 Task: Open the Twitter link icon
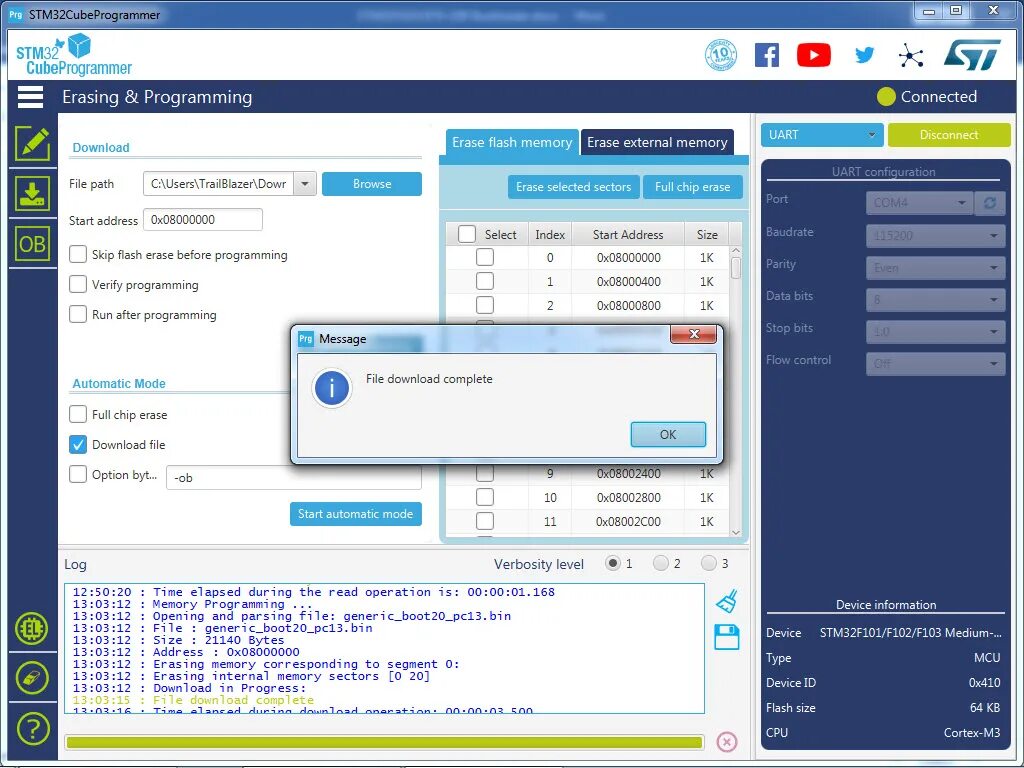864,55
